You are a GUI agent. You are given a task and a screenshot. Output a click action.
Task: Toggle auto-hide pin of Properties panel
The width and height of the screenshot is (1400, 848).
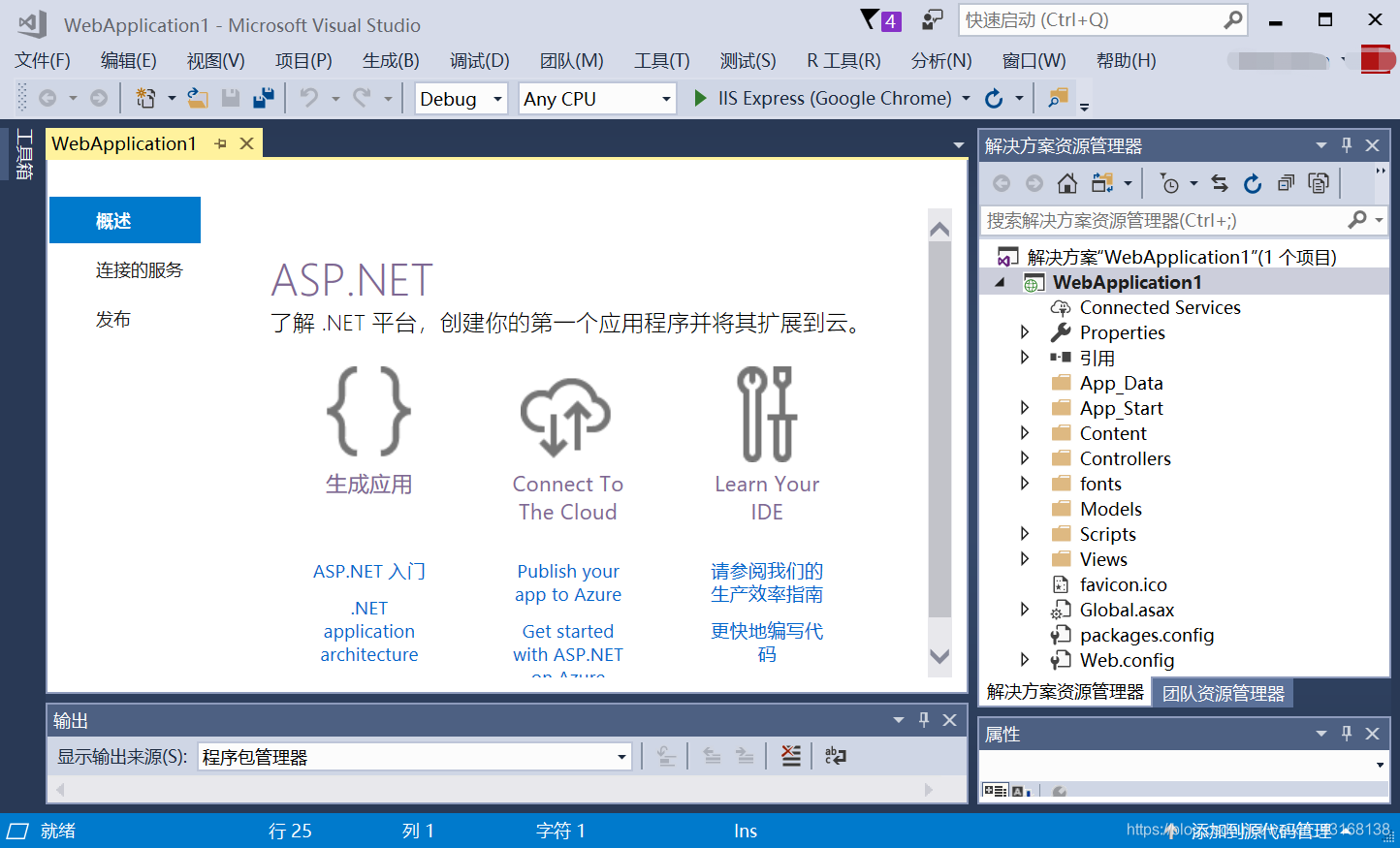(1347, 734)
